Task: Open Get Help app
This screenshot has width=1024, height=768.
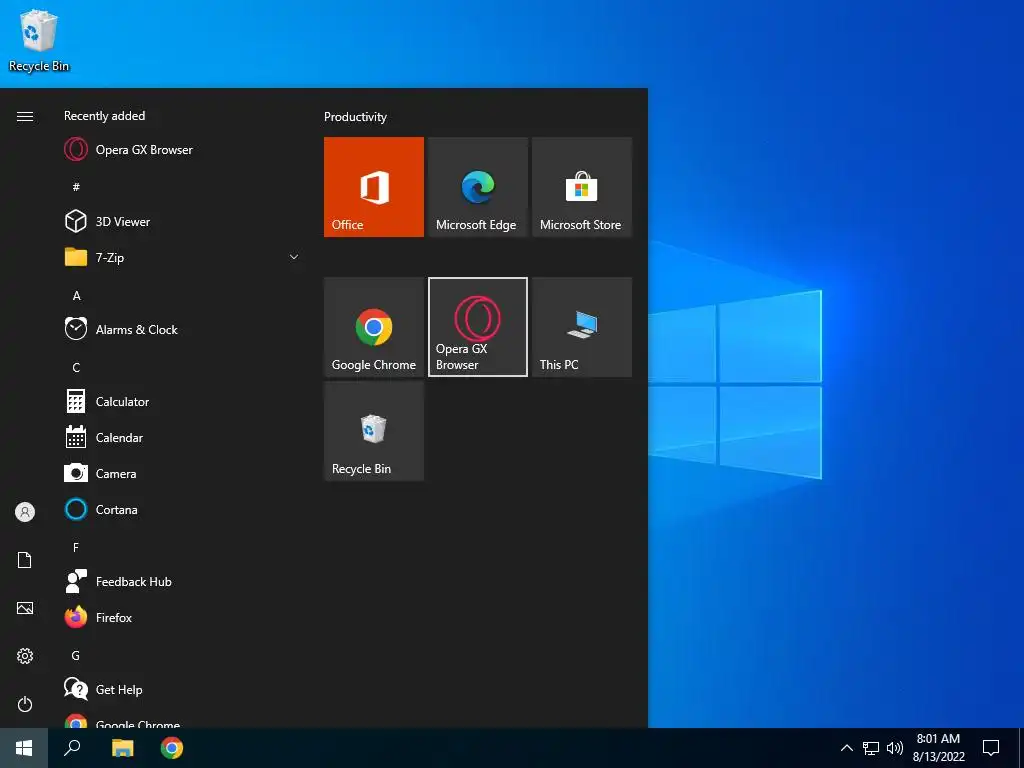Action: 183,689
